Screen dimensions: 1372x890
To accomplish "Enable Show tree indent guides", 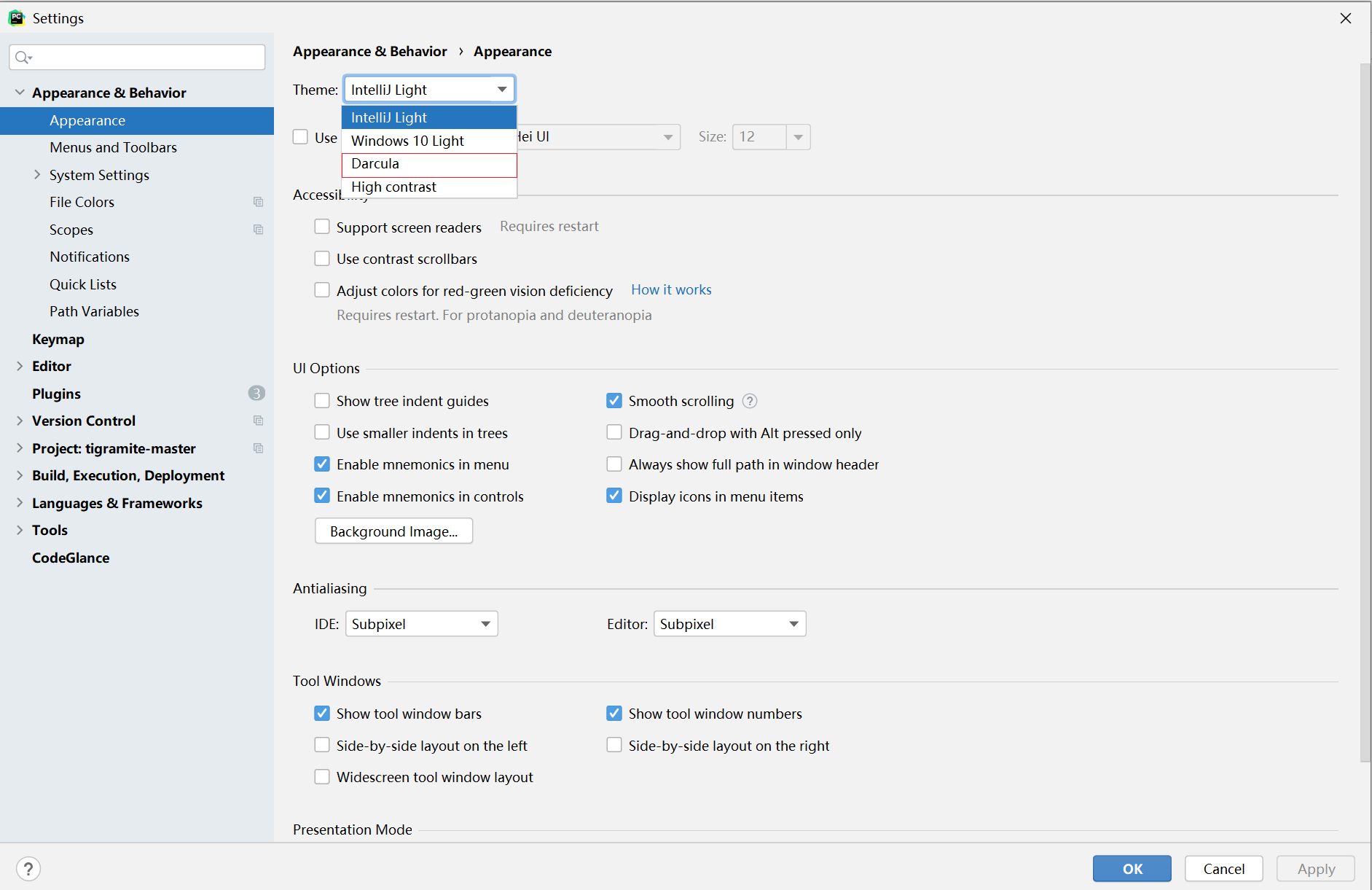I will point(322,401).
